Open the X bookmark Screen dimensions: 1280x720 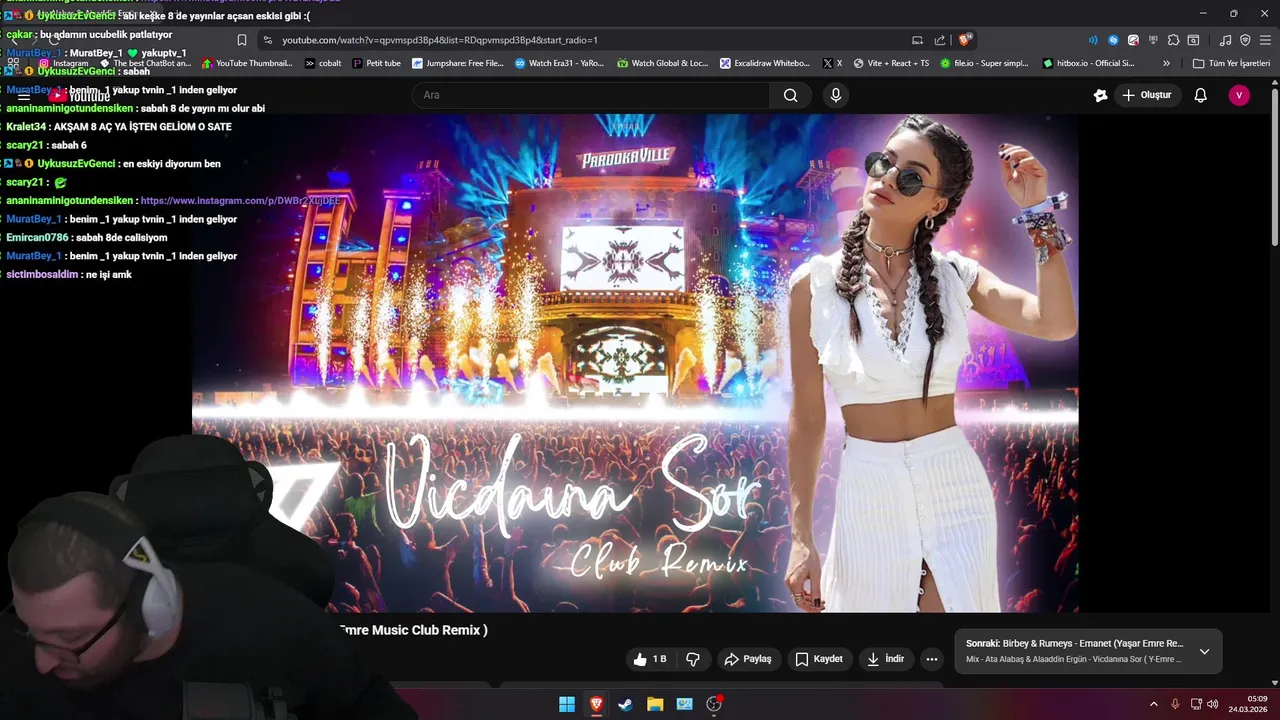pos(832,63)
